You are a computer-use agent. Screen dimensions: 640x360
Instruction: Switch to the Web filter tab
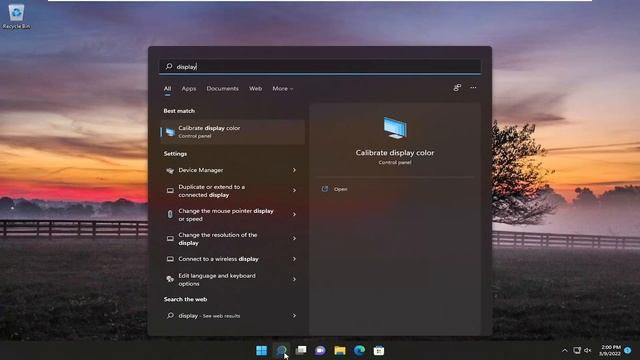[x=256, y=89]
